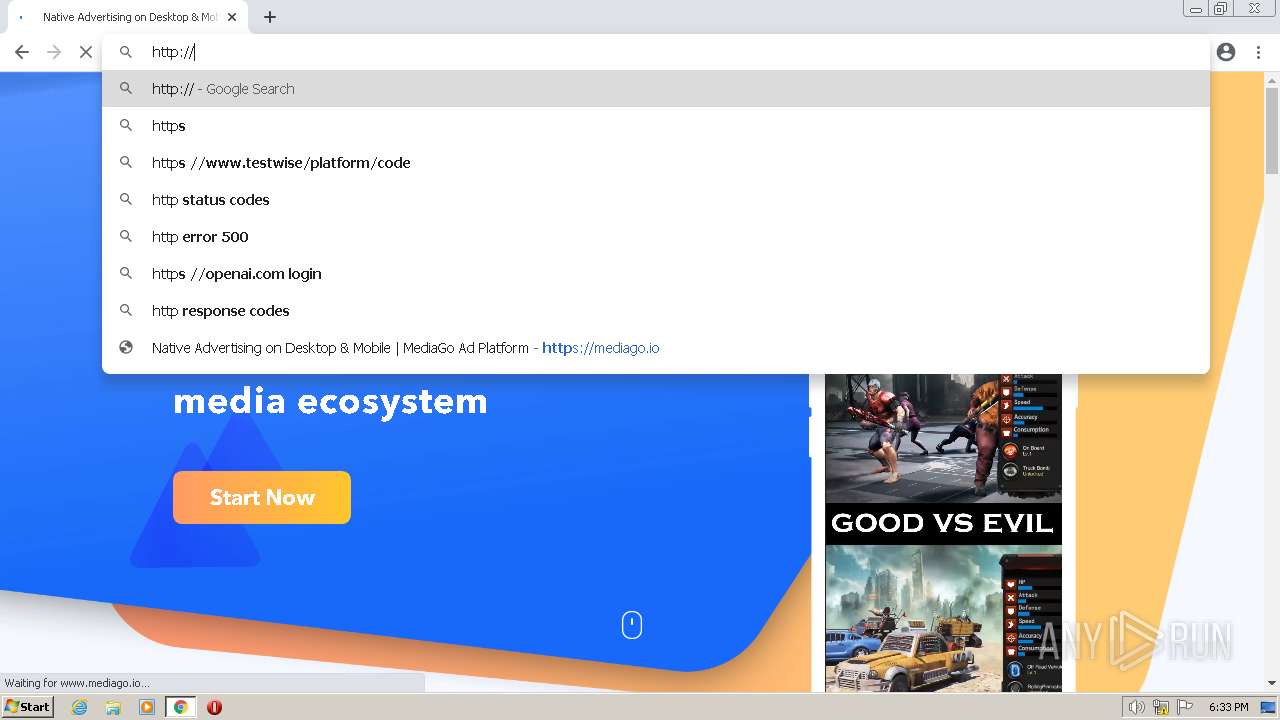The width and height of the screenshot is (1280, 720).
Task: Open the media player taskbar icon
Action: pos(147,707)
